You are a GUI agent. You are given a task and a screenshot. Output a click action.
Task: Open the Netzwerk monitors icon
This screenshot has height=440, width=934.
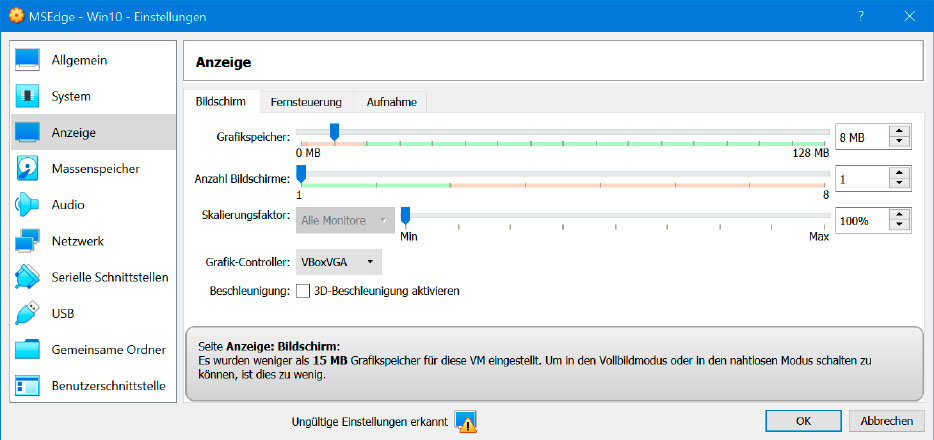point(27,241)
